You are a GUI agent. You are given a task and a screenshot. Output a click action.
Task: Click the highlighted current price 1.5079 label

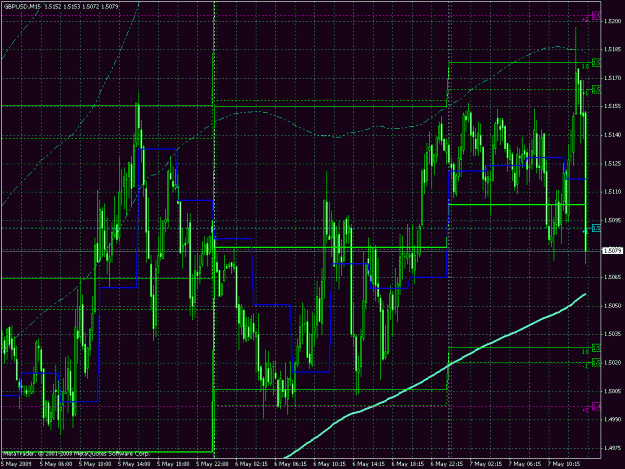tap(613, 251)
